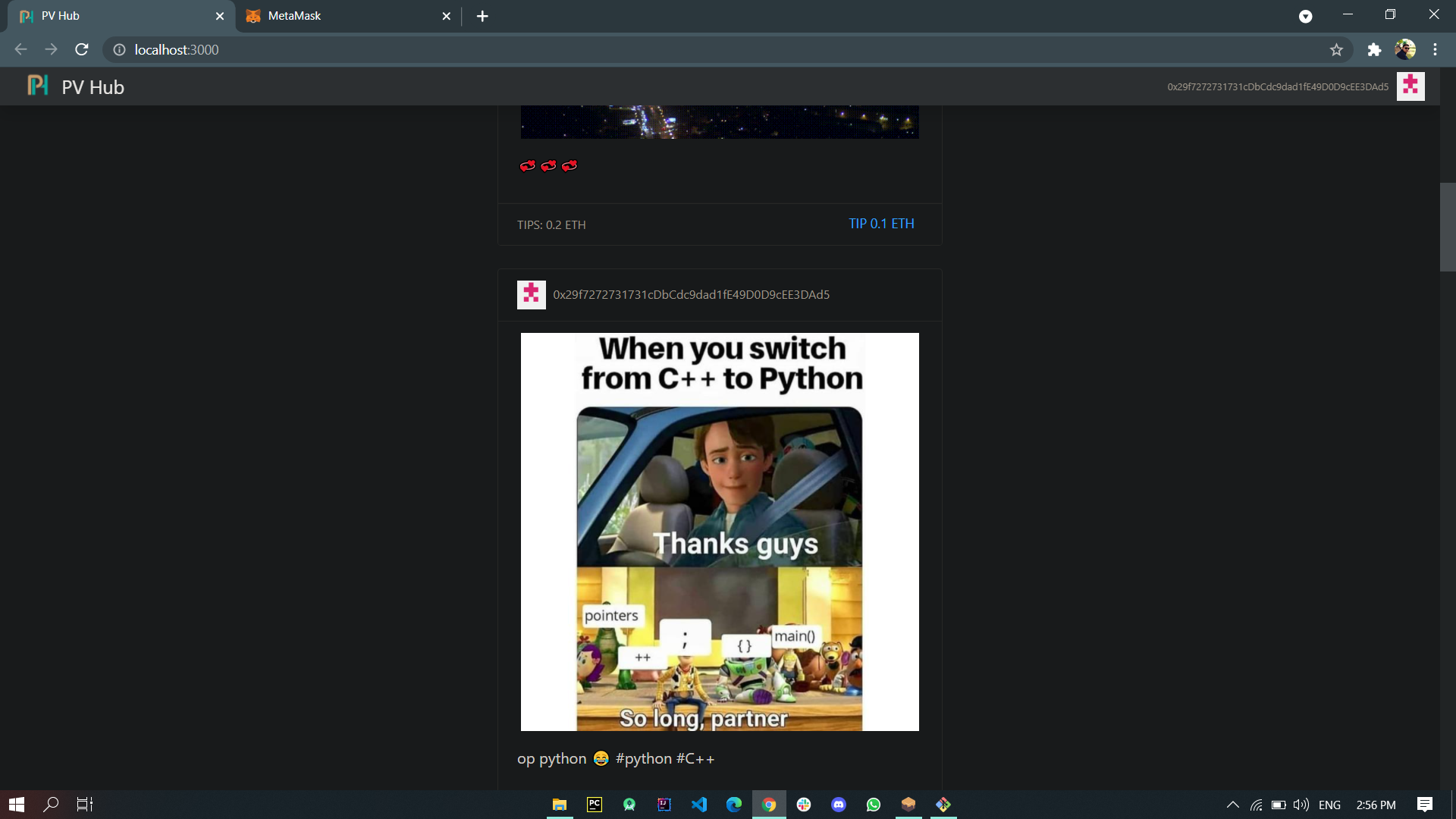The image size is (1456, 819).
Task: Expand the tab search dropdown arrow
Action: 1305,16
